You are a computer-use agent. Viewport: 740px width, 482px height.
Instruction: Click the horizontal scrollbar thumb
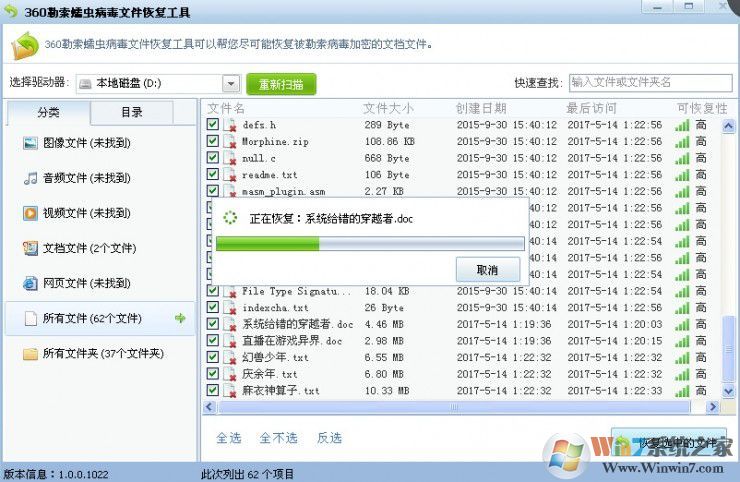tap(454, 407)
